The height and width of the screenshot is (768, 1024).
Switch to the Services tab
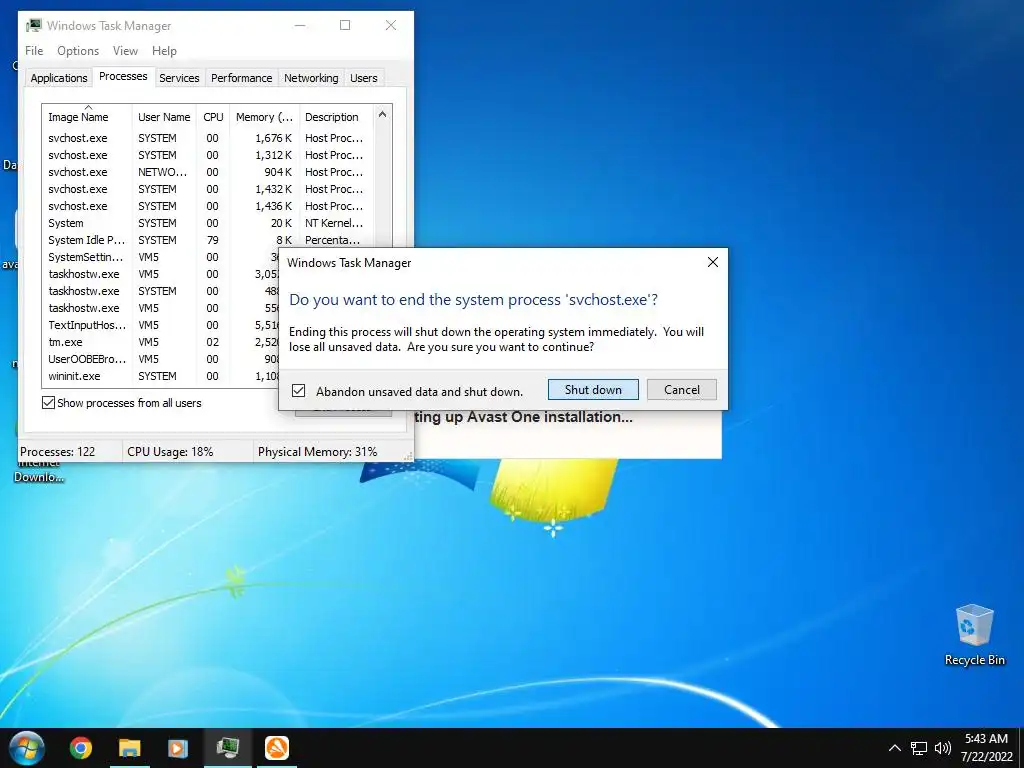179,78
